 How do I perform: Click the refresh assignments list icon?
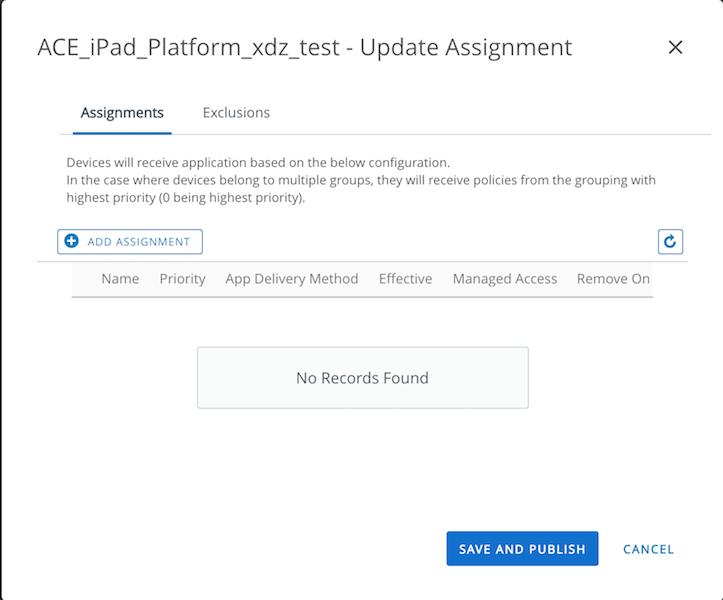coord(670,241)
